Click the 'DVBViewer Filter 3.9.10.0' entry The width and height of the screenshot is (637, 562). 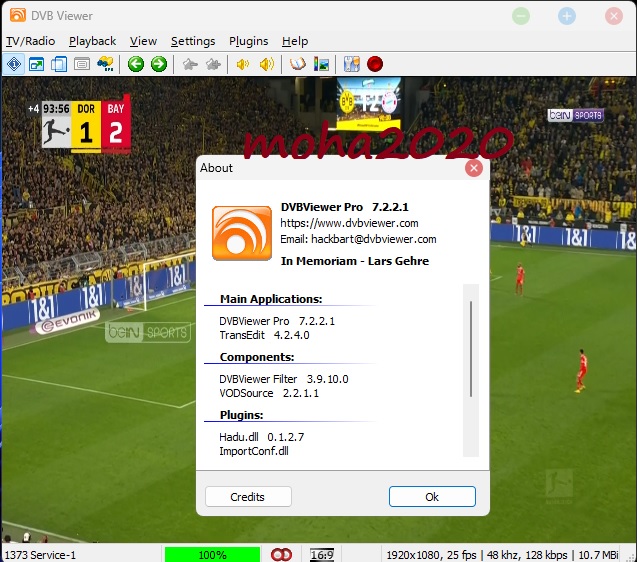(x=284, y=379)
